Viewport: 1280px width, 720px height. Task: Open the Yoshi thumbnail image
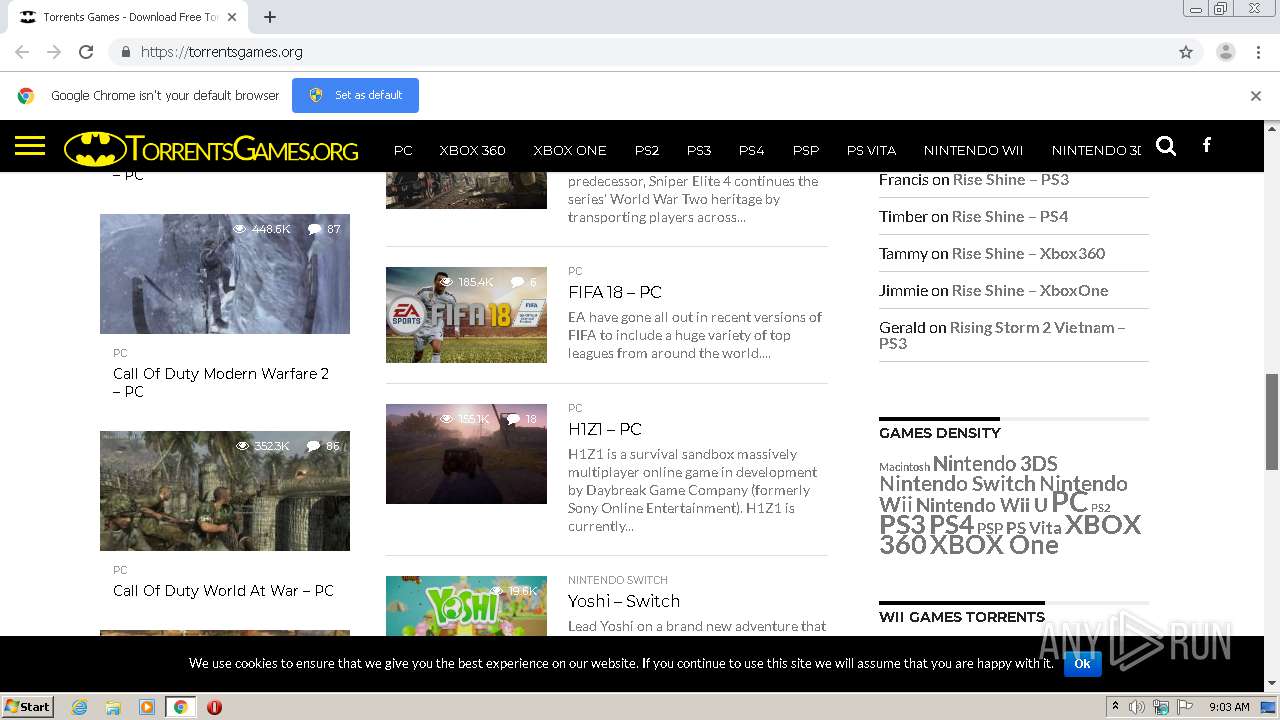(466, 606)
